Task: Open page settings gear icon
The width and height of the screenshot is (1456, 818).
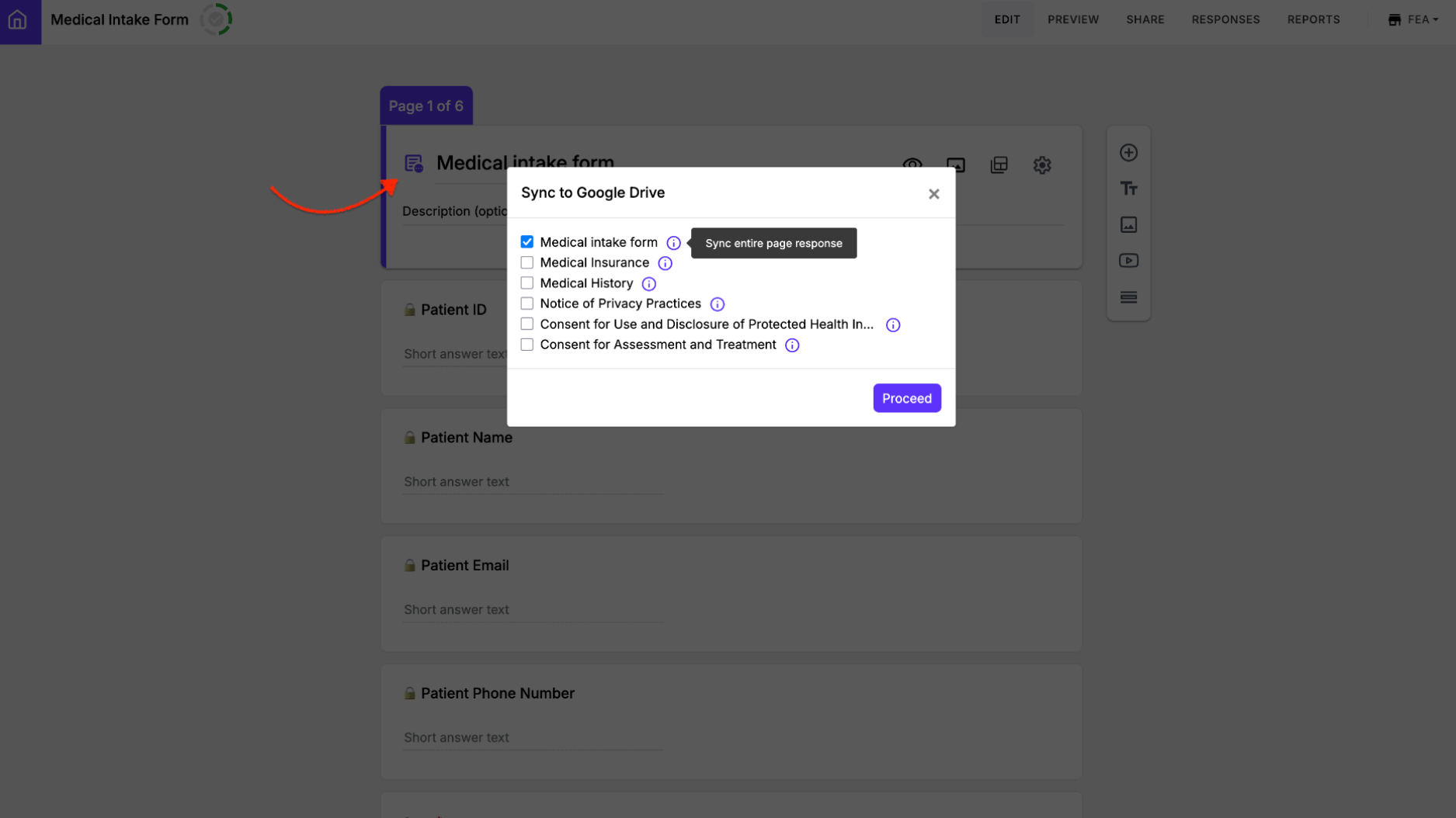Action: pos(1042,165)
